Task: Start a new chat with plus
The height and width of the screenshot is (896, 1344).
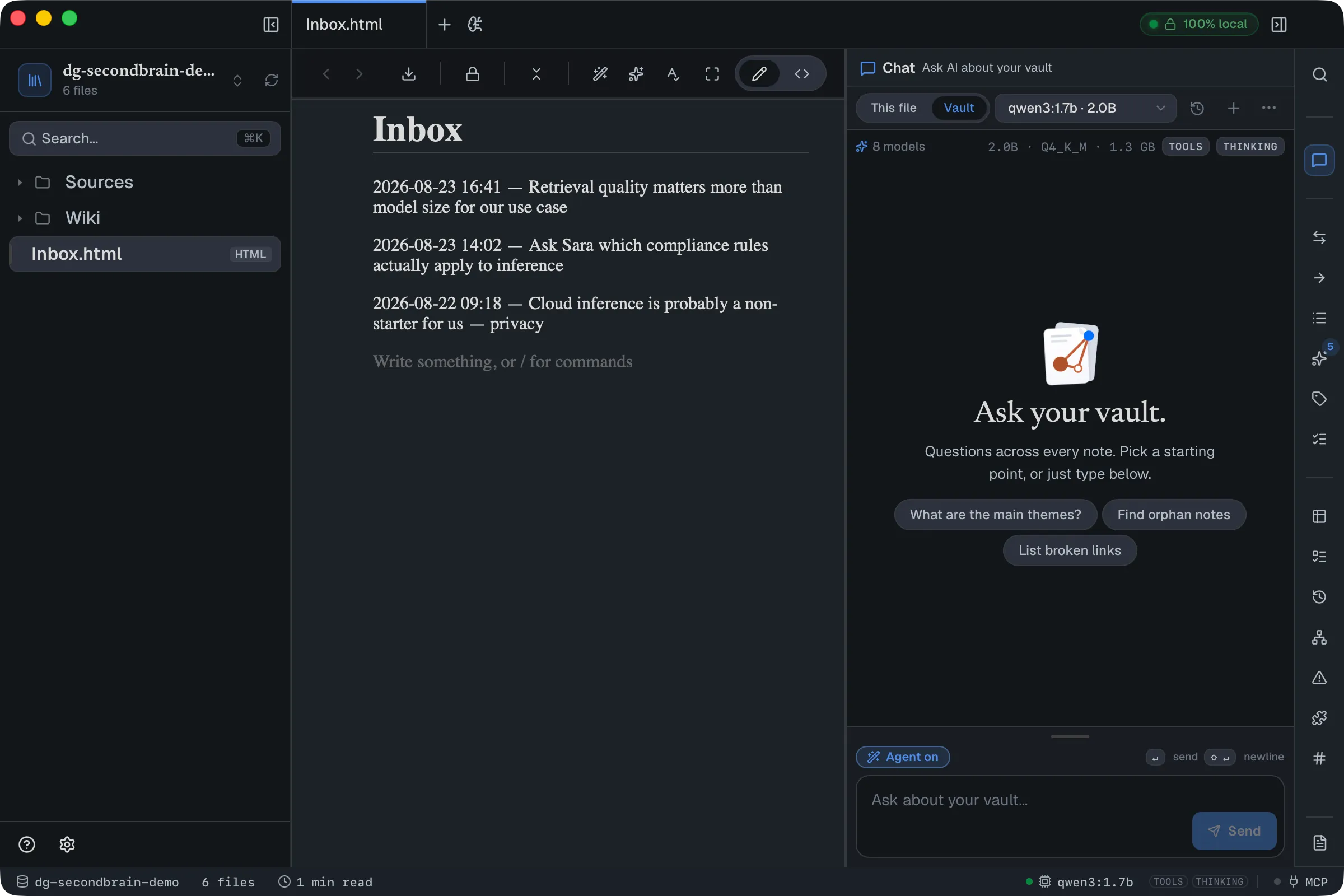Action: click(x=1233, y=108)
